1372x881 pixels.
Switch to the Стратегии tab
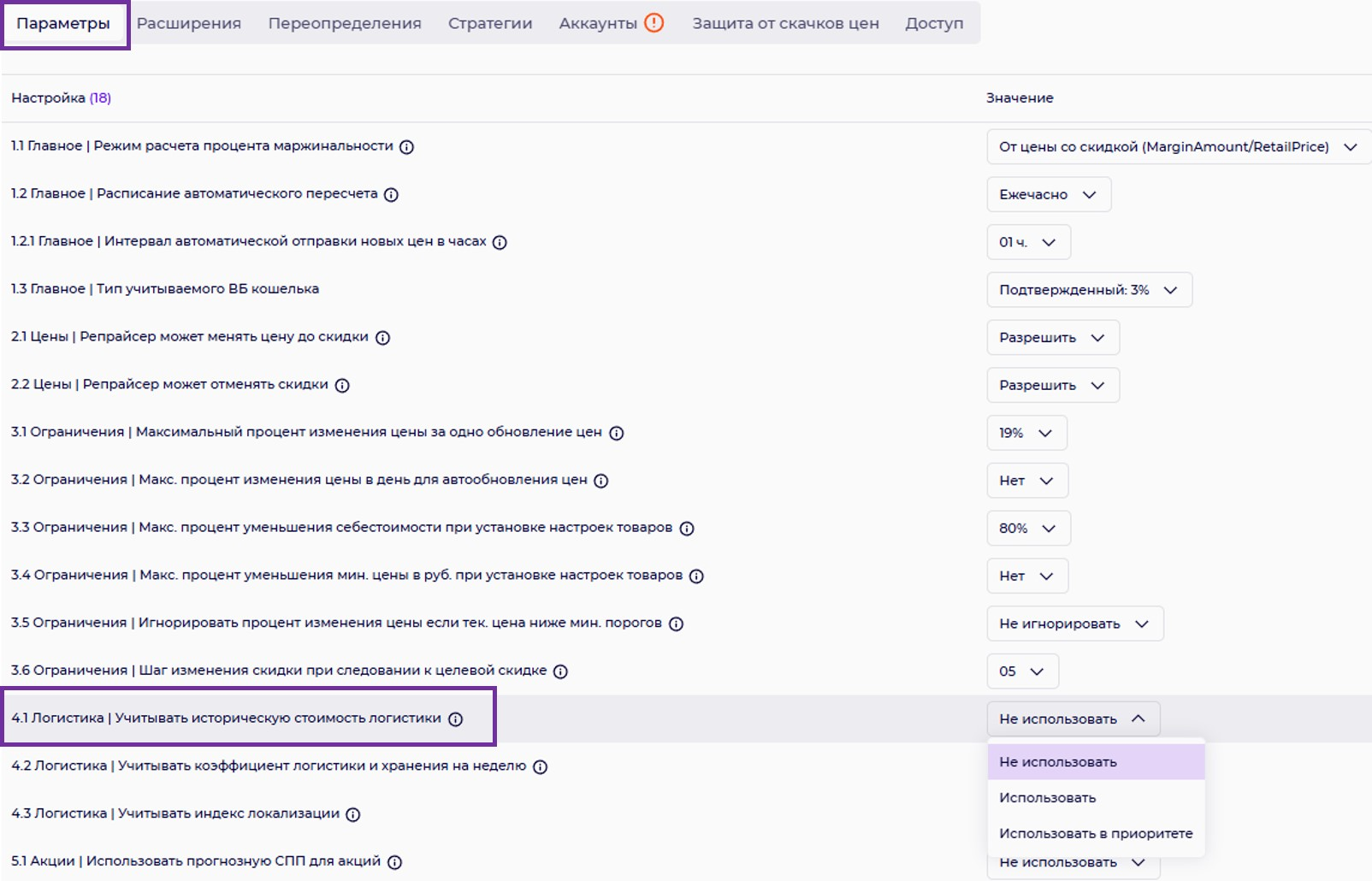coord(490,24)
